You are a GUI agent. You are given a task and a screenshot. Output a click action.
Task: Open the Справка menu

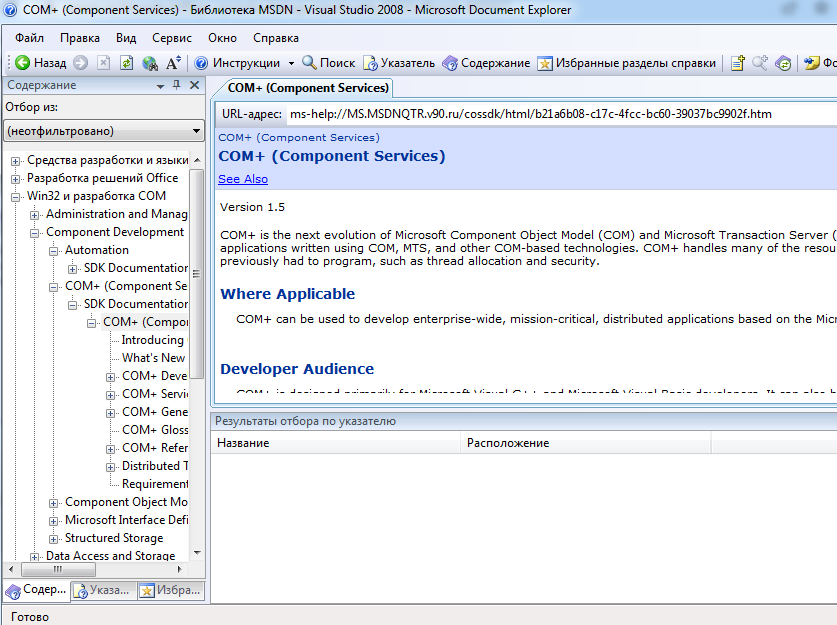coord(275,38)
